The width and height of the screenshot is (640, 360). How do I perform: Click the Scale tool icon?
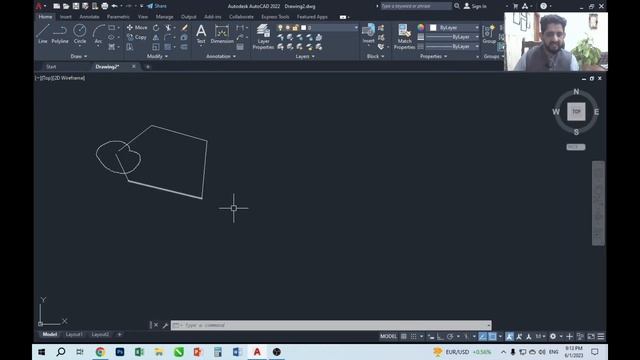tap(156, 47)
